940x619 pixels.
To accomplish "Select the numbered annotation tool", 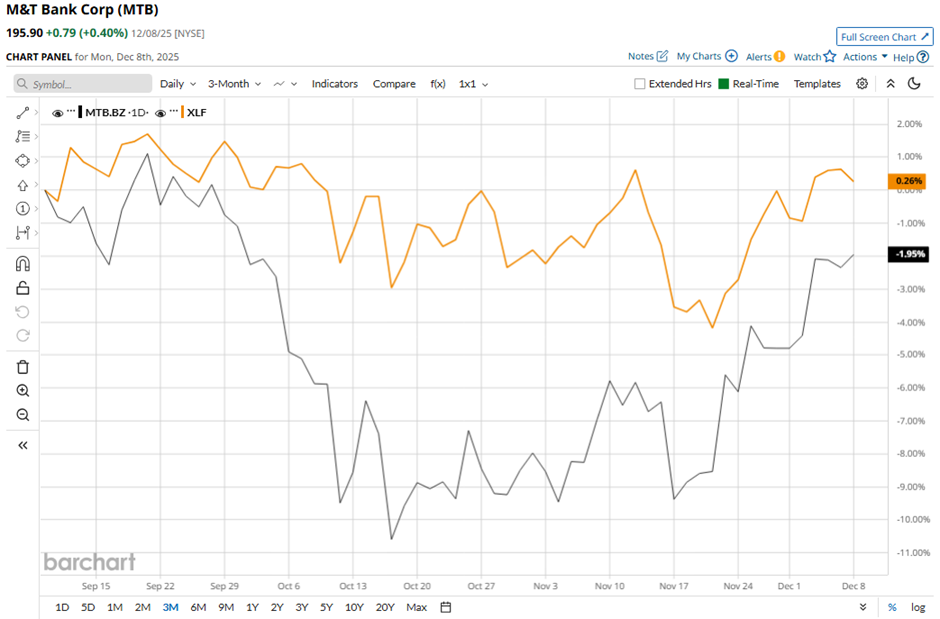I will [22, 209].
